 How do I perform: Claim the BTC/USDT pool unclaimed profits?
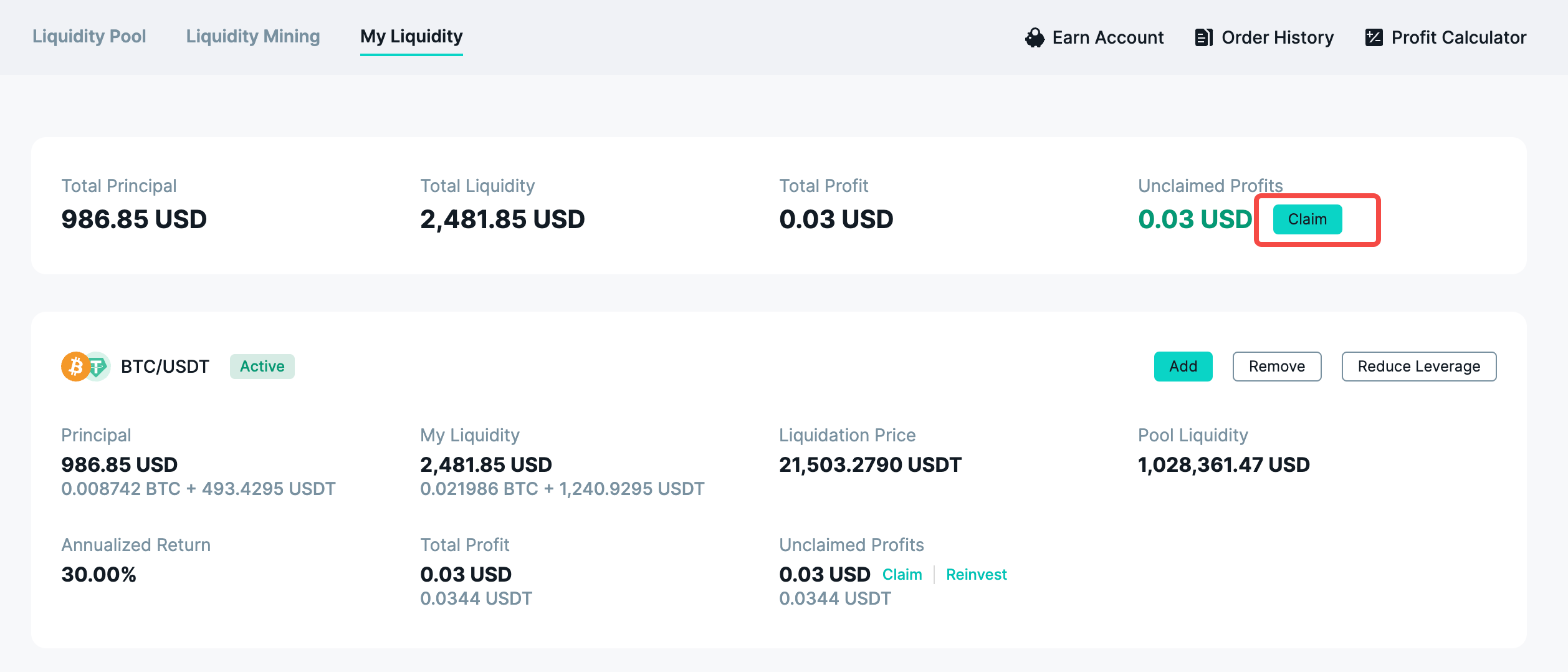pyautogui.click(x=902, y=574)
